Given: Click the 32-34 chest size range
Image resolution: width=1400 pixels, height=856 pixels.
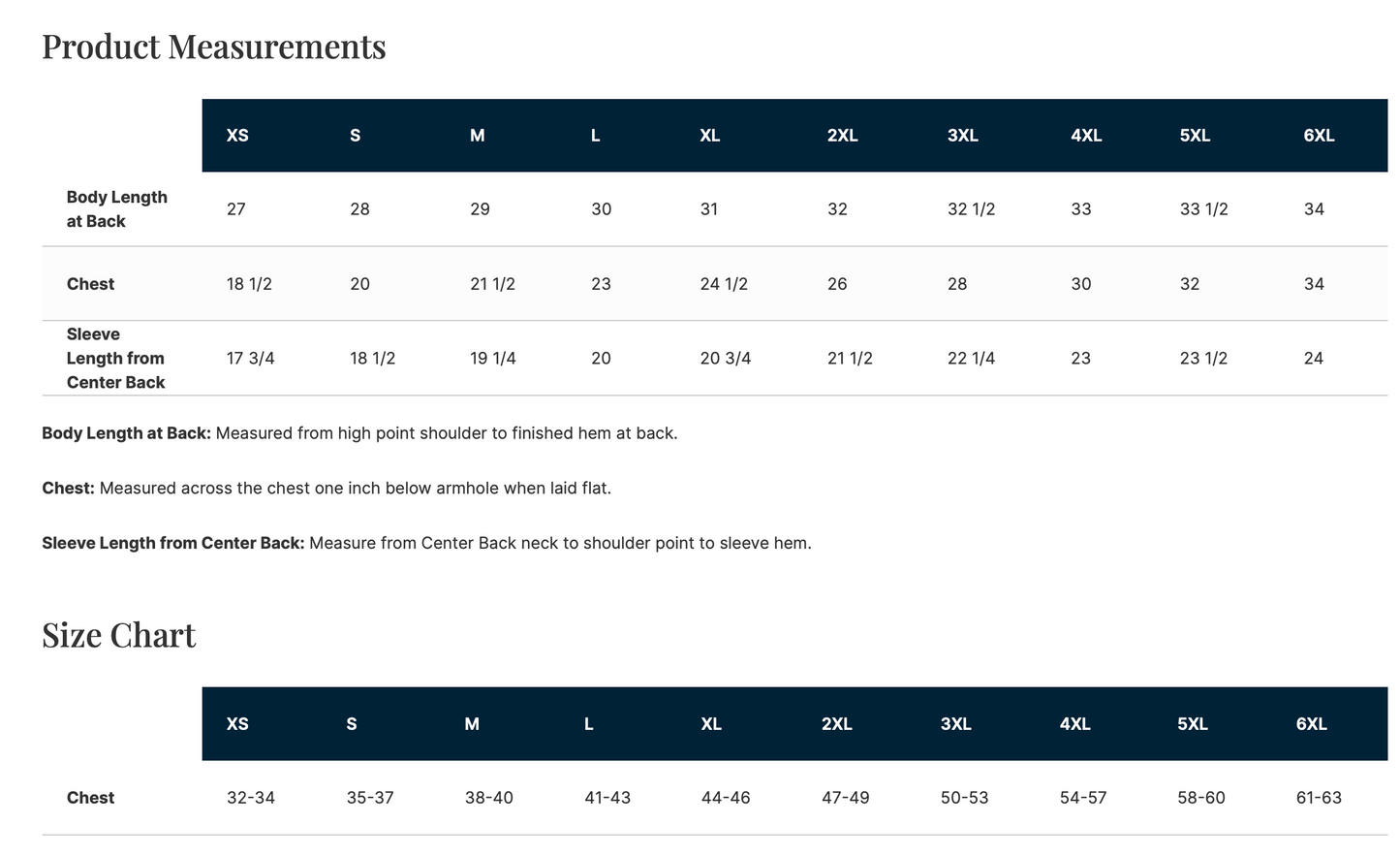Looking at the screenshot, I should 251,798.
